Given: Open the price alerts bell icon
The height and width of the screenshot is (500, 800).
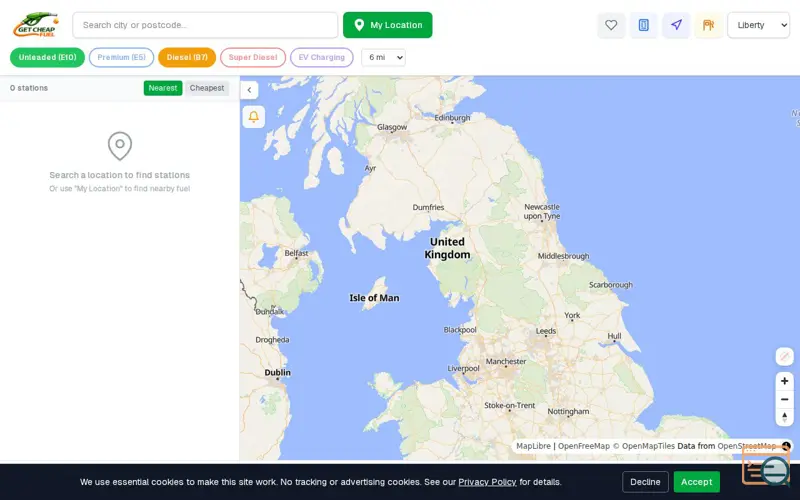Looking at the screenshot, I should [254, 117].
